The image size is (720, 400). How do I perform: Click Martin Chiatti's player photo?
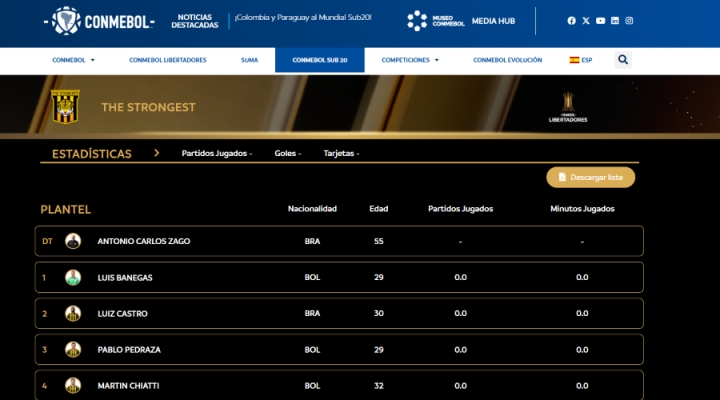click(x=73, y=386)
